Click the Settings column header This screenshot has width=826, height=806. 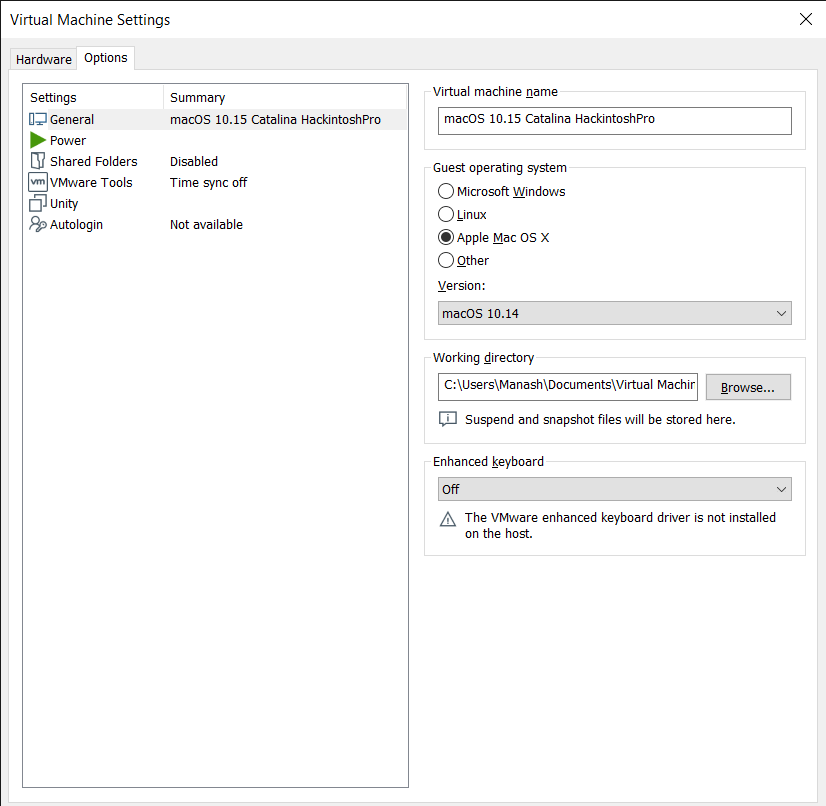(94, 97)
